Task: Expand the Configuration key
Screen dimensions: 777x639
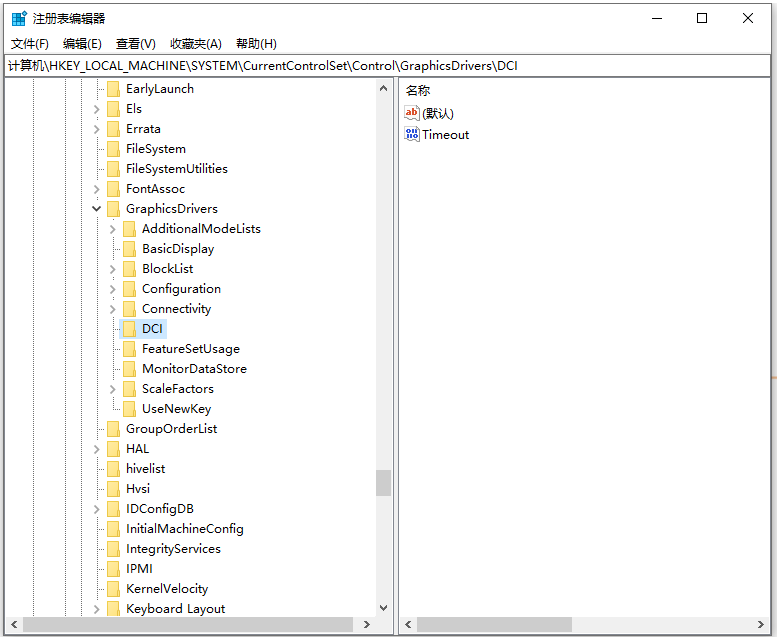Action: (x=113, y=289)
